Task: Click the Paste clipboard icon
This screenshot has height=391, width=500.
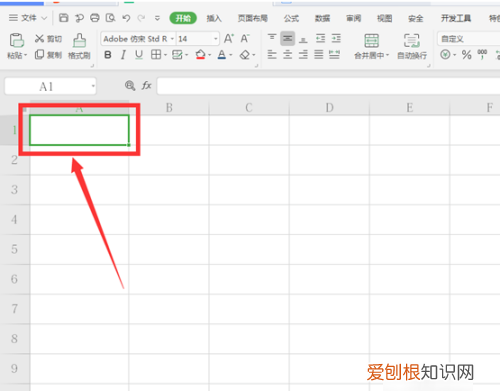Action: tap(16, 40)
